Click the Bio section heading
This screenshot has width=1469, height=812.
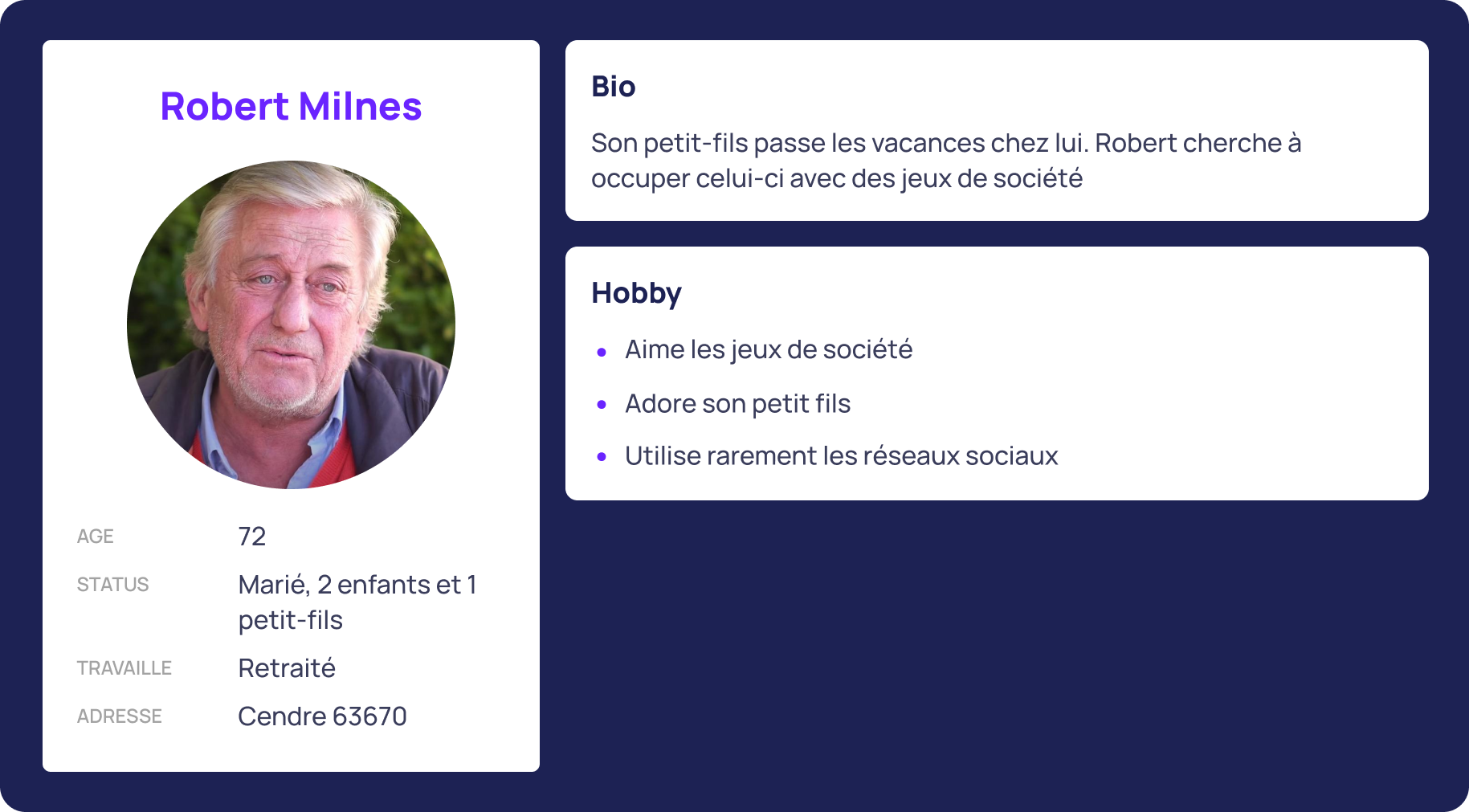(x=613, y=86)
